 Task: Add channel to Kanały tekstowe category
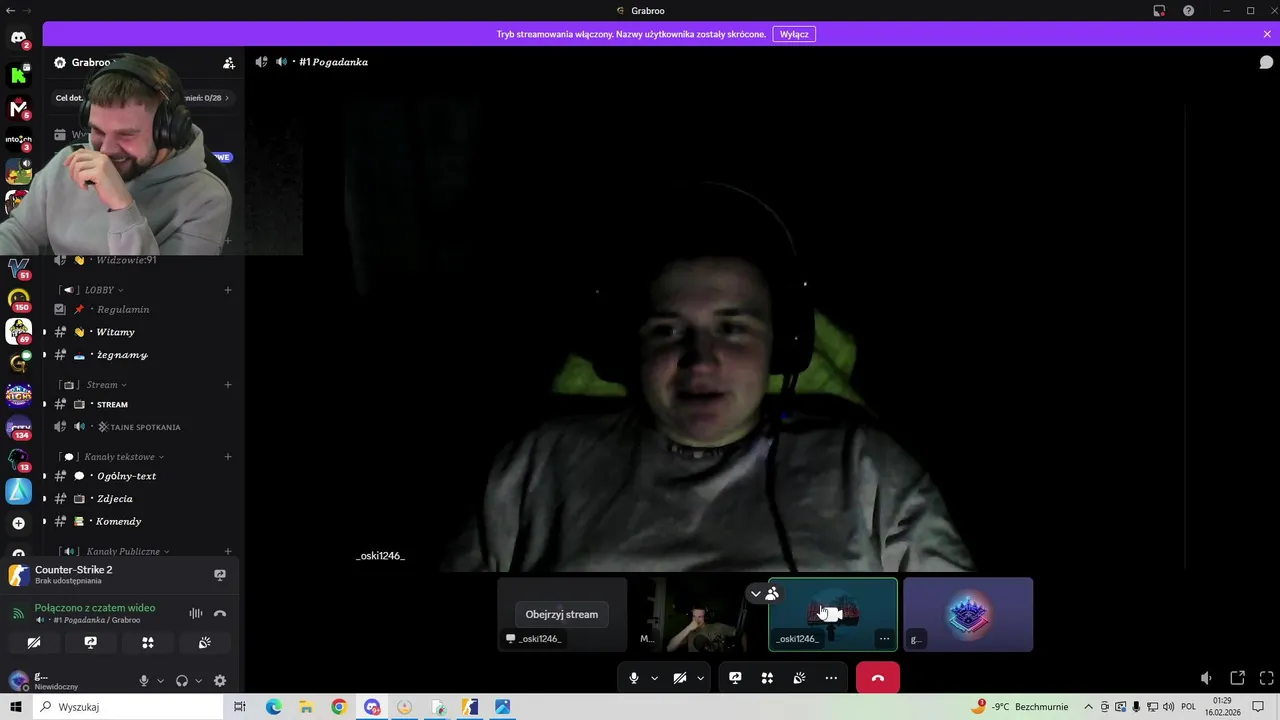coord(228,457)
